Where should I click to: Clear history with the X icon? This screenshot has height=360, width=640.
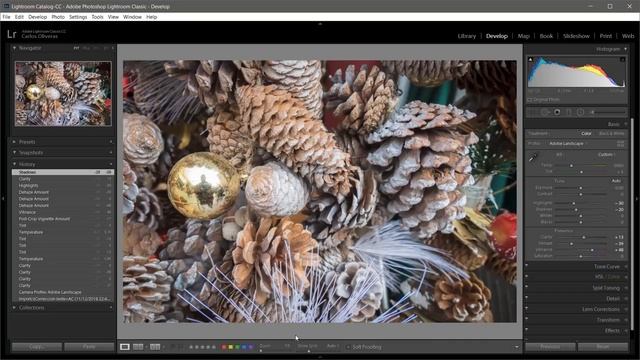pyautogui.click(x=111, y=164)
